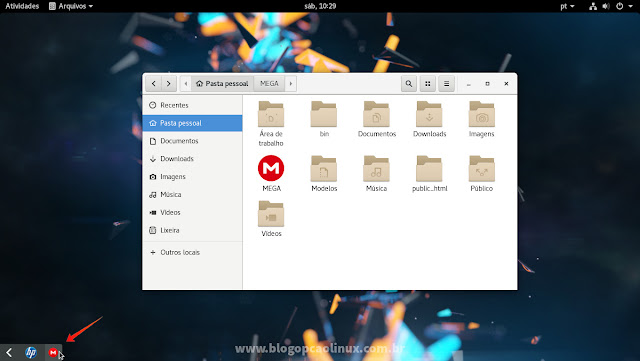Viewport: 640px width, 361px height.
Task: Open the hamburger menu in Files
Action: point(447,84)
